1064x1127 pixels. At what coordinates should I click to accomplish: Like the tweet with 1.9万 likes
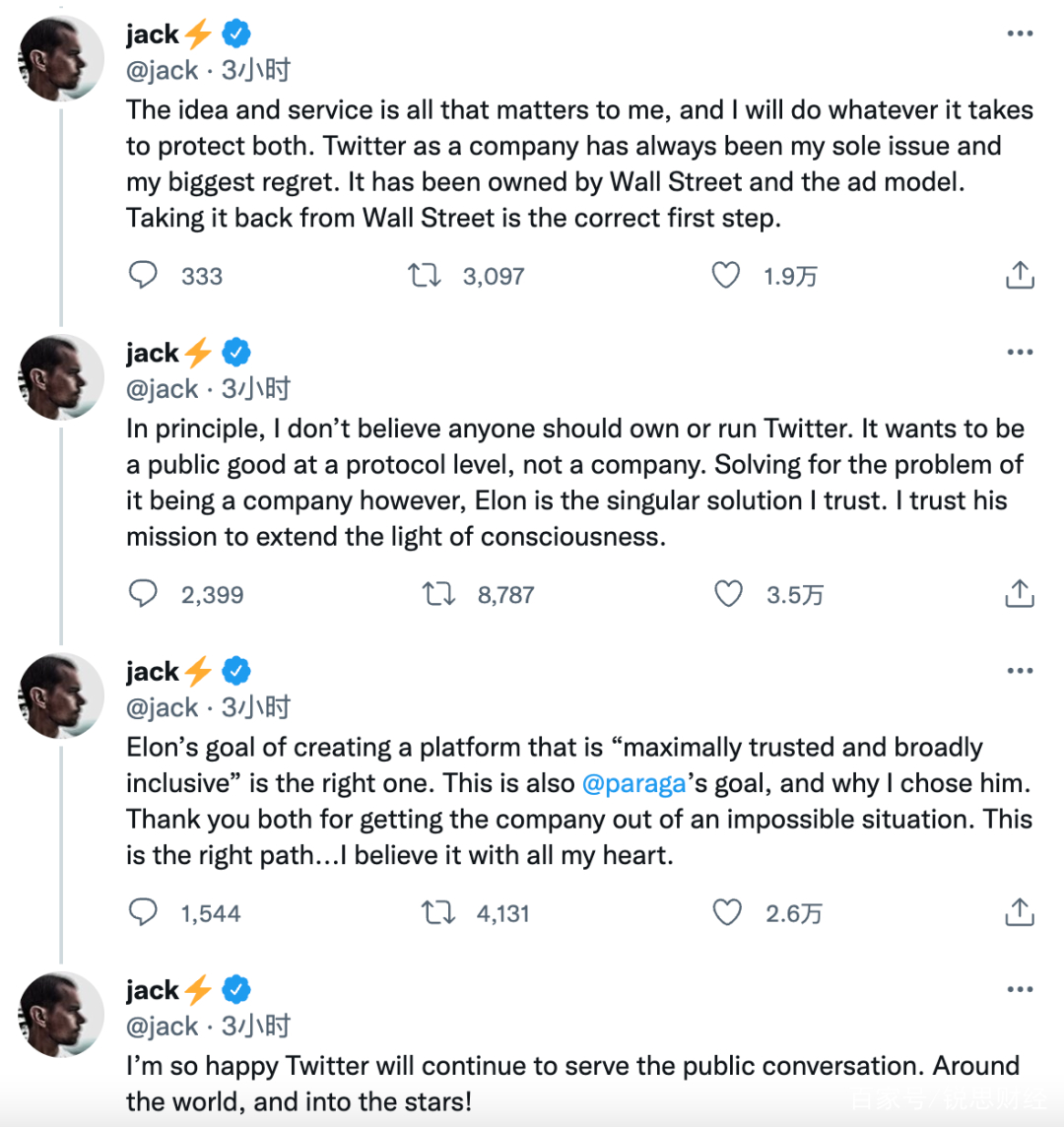point(726,275)
